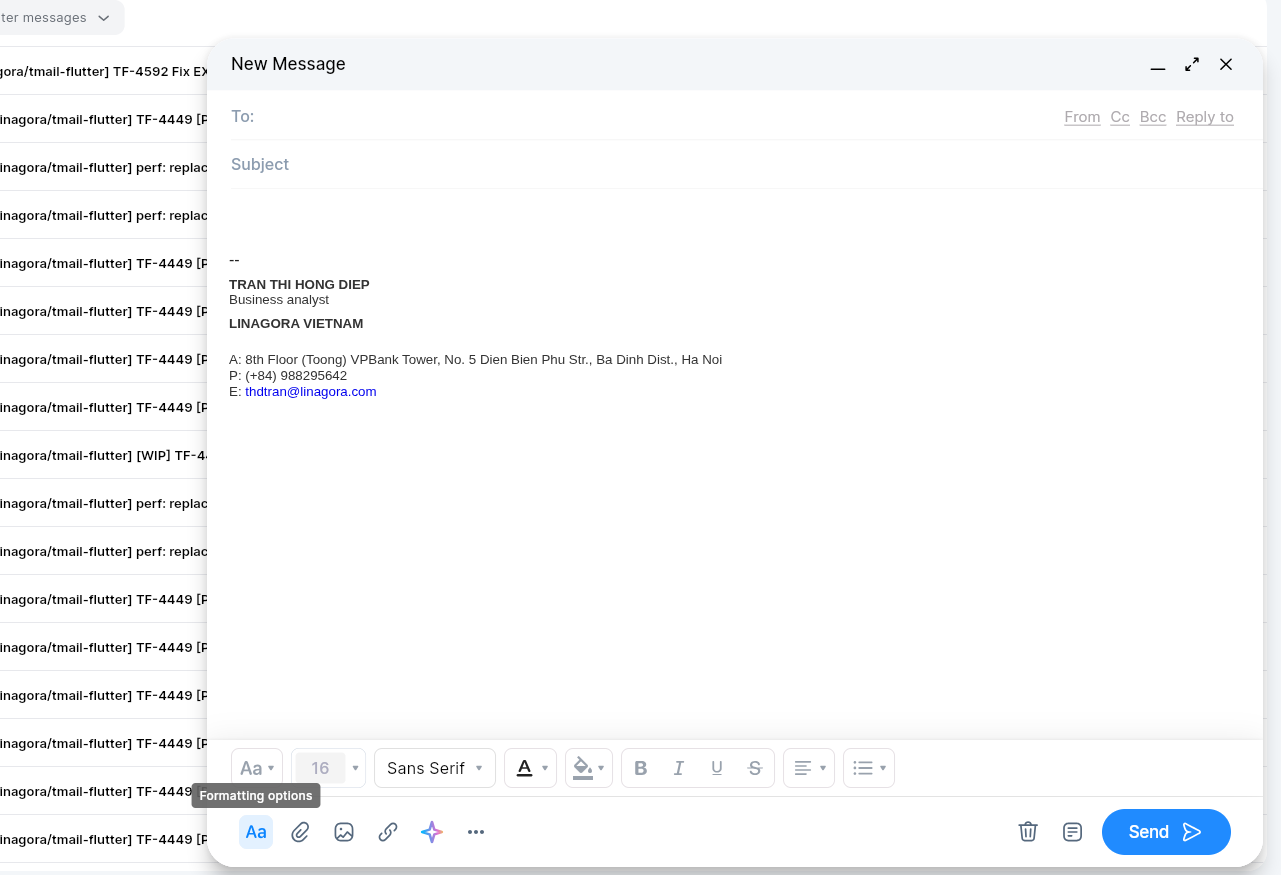Toggle underline formatting
This screenshot has height=875, width=1281.
coord(717,768)
